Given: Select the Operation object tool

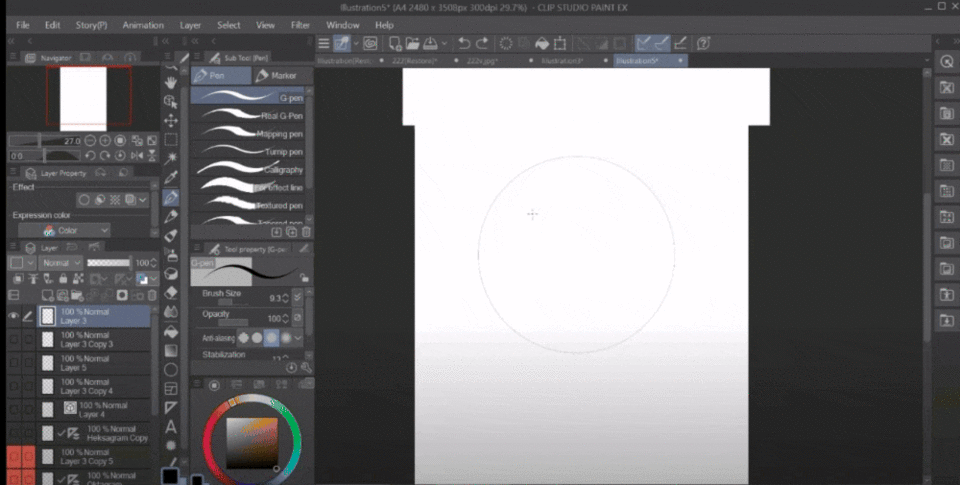Looking at the screenshot, I should pos(171,101).
